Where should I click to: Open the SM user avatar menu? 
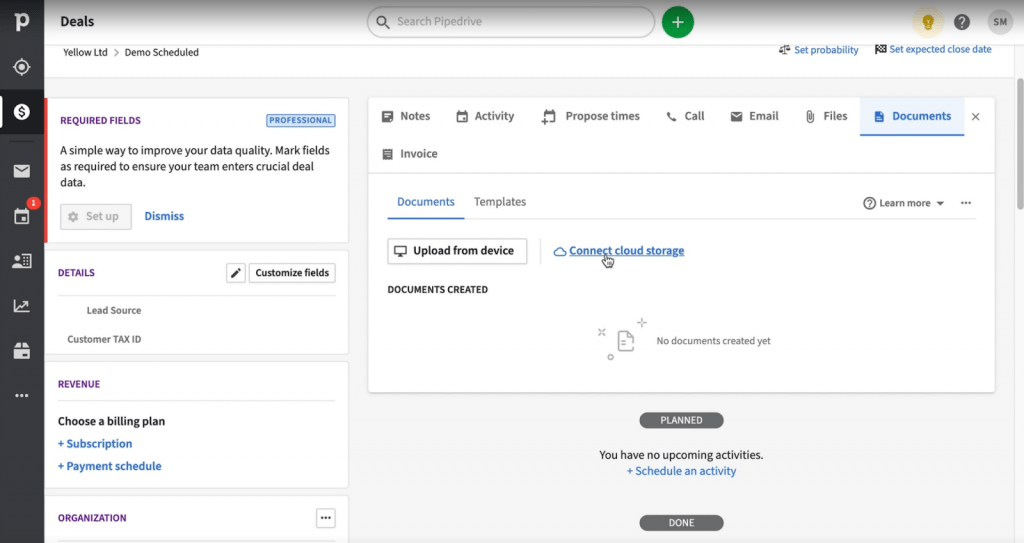pos(1000,22)
